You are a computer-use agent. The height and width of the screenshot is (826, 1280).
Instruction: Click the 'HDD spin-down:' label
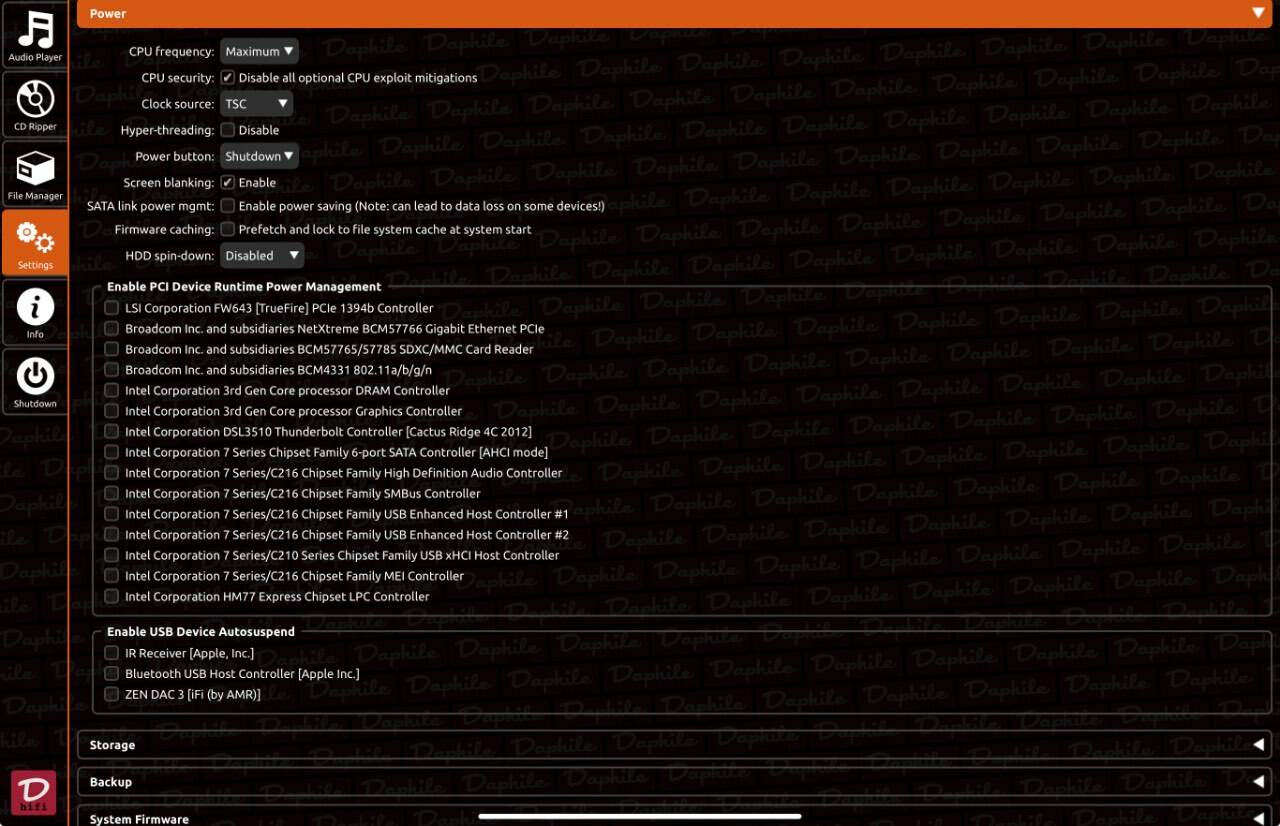[x=170, y=255]
